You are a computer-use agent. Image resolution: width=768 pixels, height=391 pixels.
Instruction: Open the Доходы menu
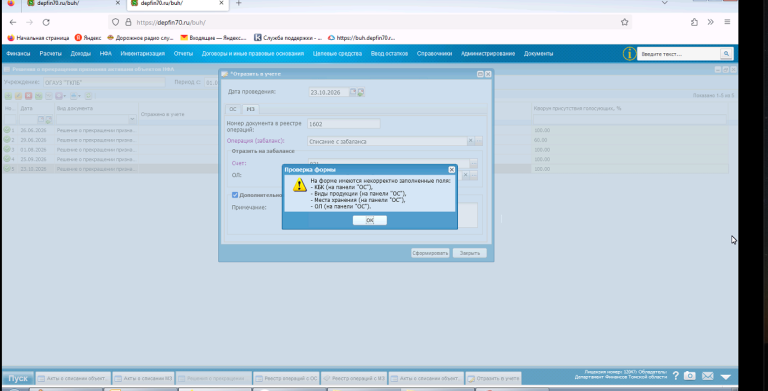pos(80,53)
